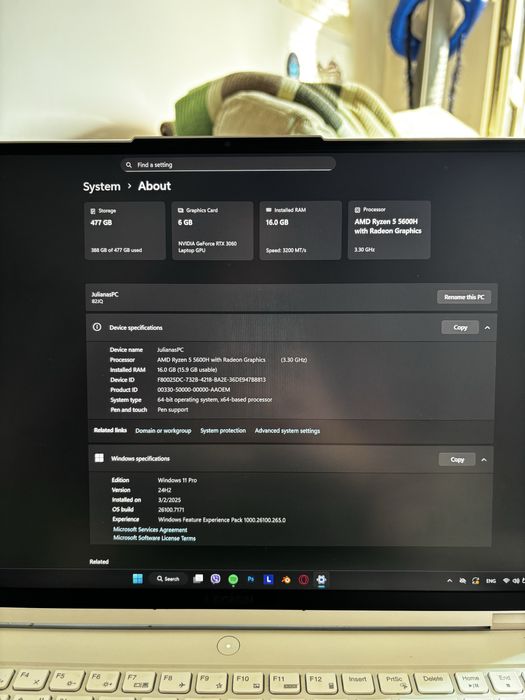The height and width of the screenshot is (700, 525).
Task: Copy the Device specifications
Action: coord(460,327)
